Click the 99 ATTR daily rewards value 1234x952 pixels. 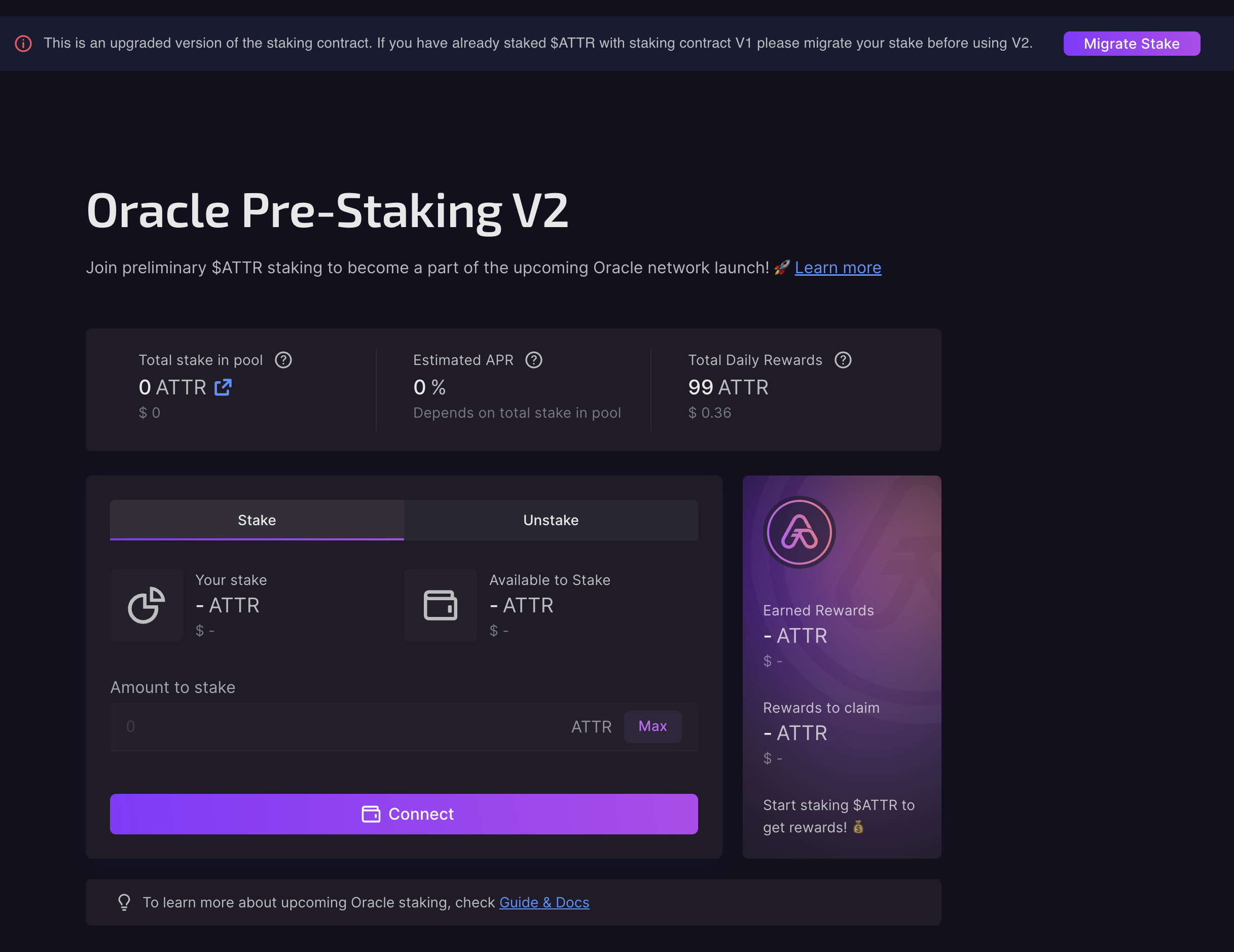pos(728,388)
